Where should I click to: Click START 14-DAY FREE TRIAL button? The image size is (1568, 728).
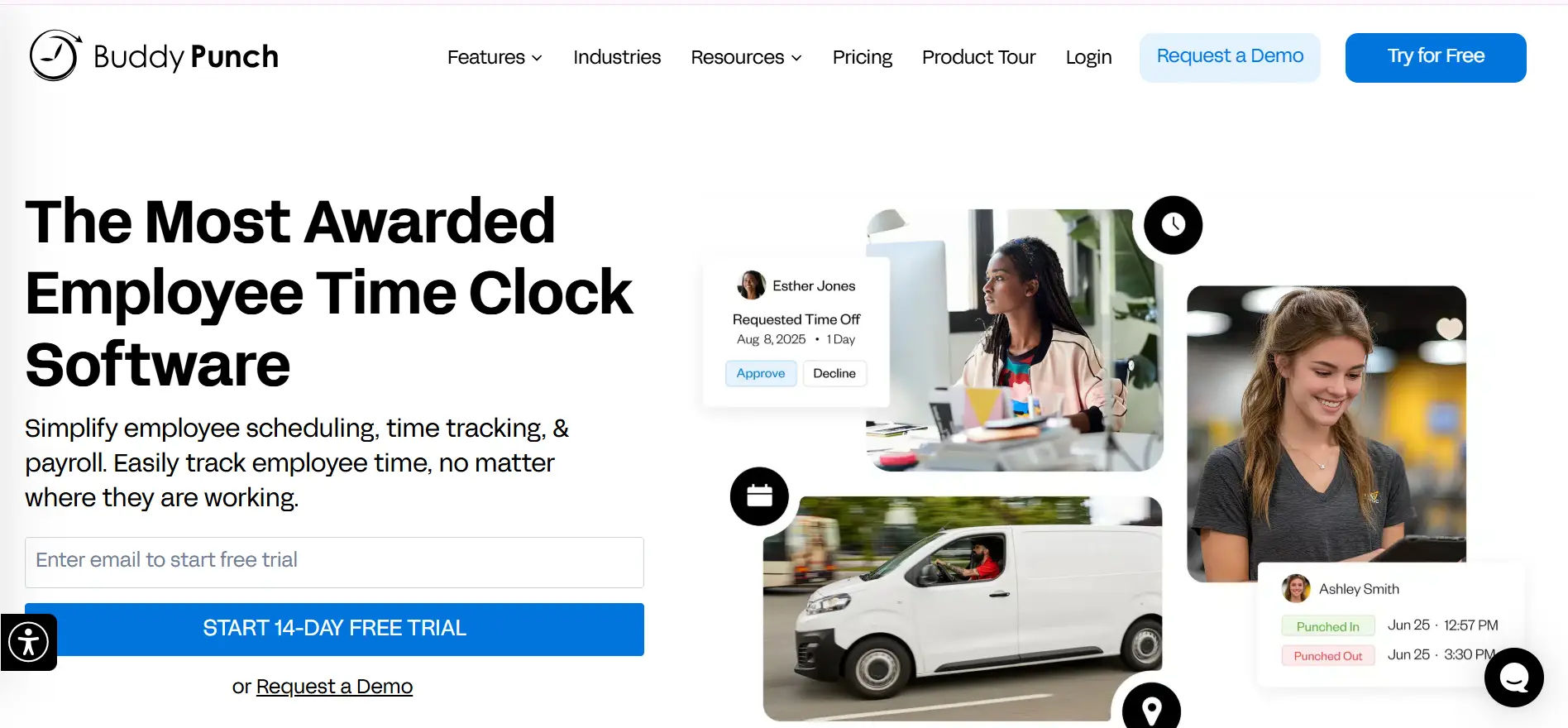334,629
